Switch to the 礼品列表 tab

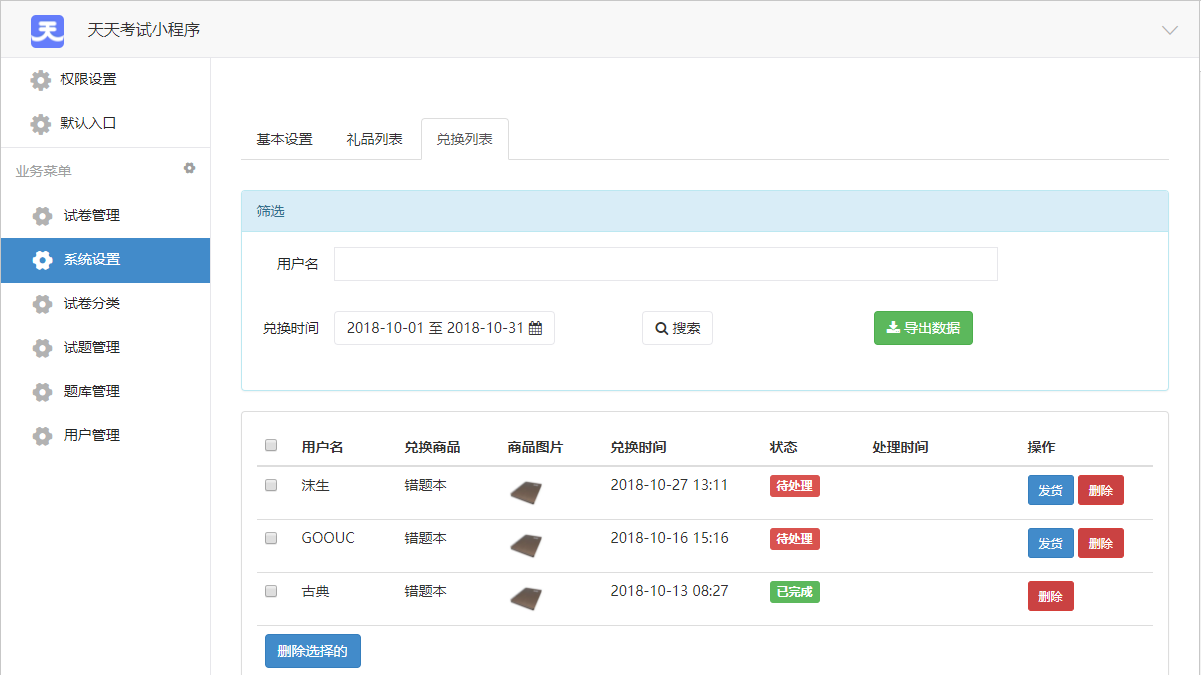coord(374,139)
